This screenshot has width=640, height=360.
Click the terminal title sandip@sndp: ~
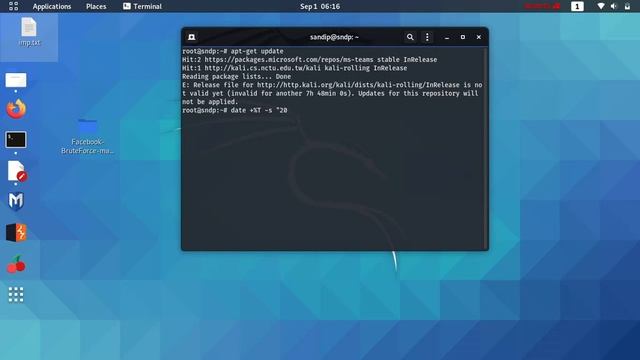(x=334, y=37)
